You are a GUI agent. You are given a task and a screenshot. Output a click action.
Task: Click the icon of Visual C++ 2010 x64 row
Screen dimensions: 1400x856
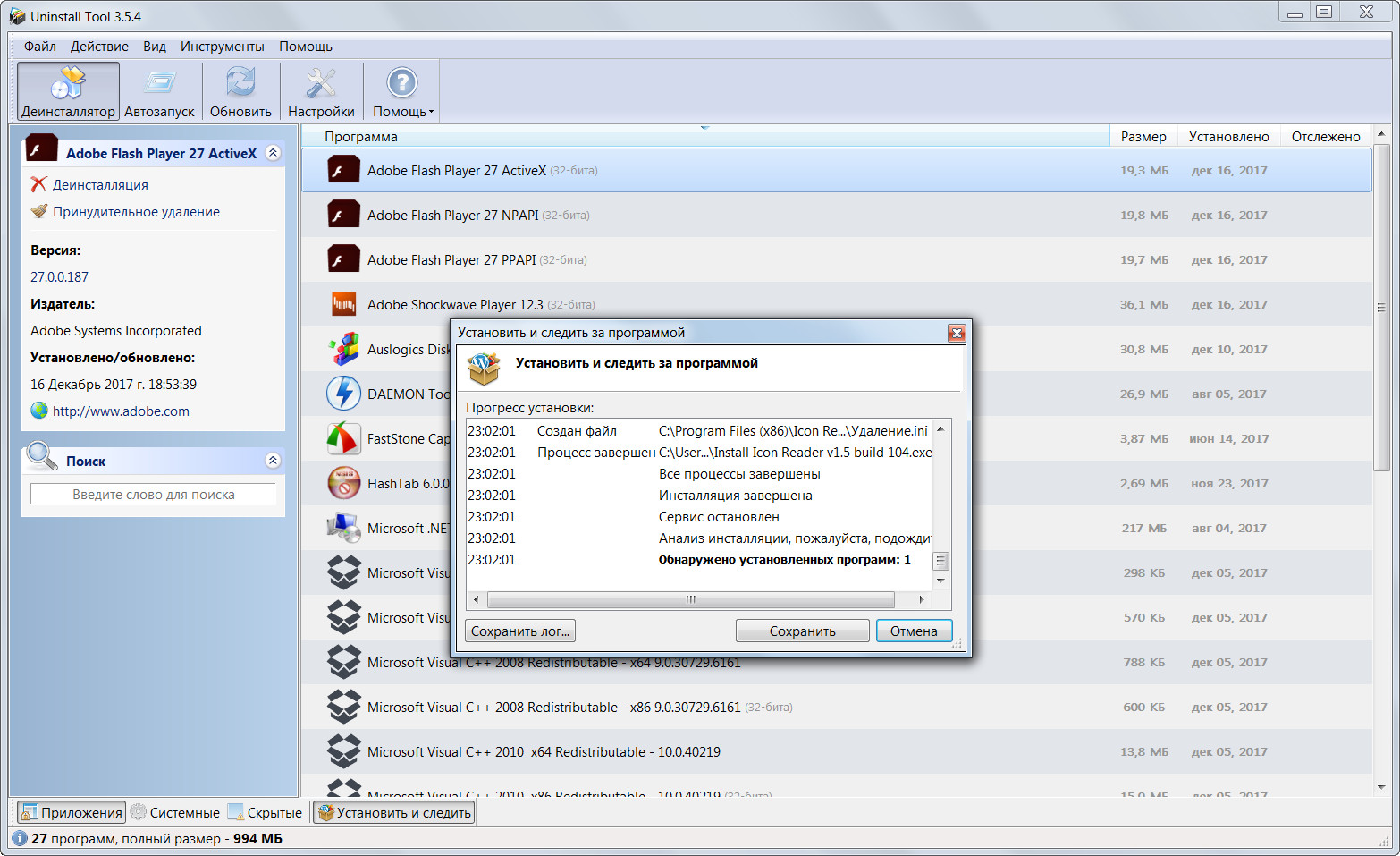pyautogui.click(x=343, y=751)
